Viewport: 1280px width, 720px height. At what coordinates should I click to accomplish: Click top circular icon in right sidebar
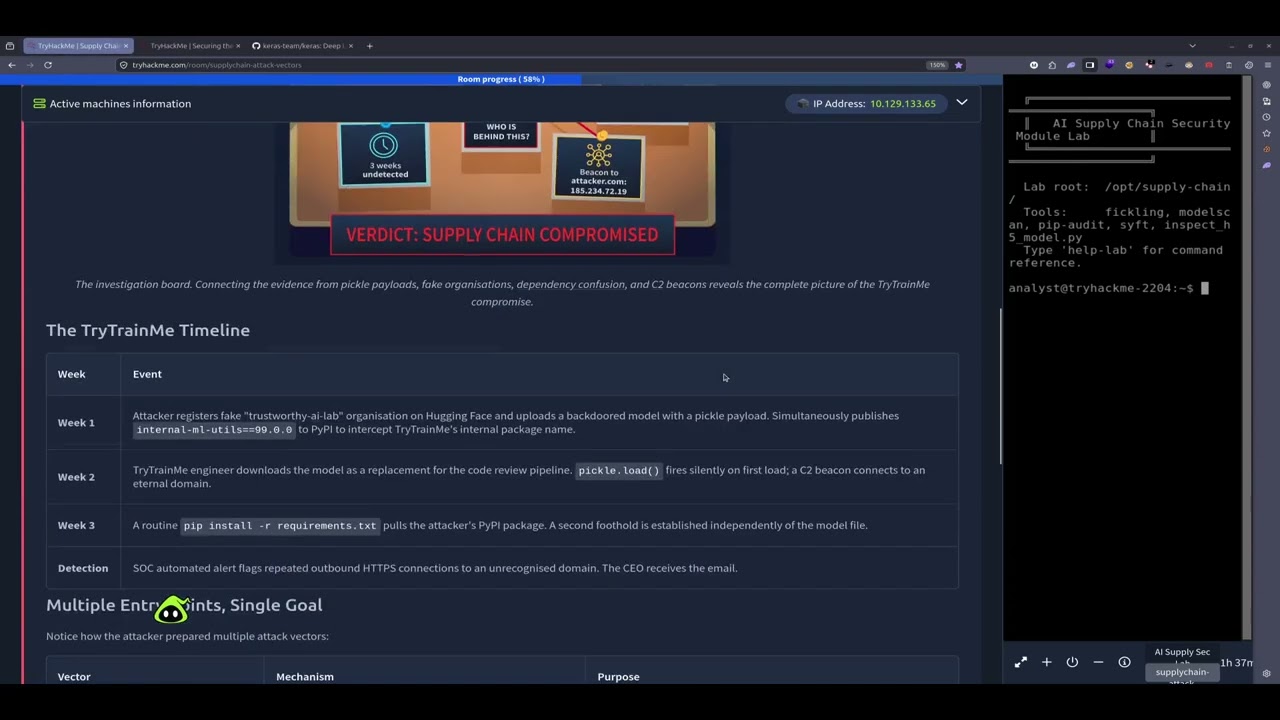[1267, 85]
